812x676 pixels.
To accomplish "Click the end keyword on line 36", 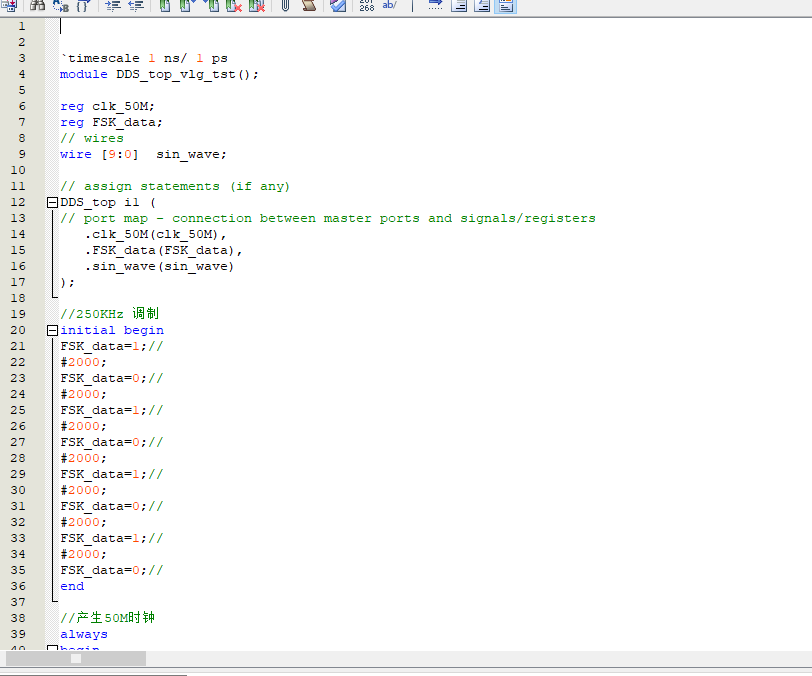I will click(72, 587).
